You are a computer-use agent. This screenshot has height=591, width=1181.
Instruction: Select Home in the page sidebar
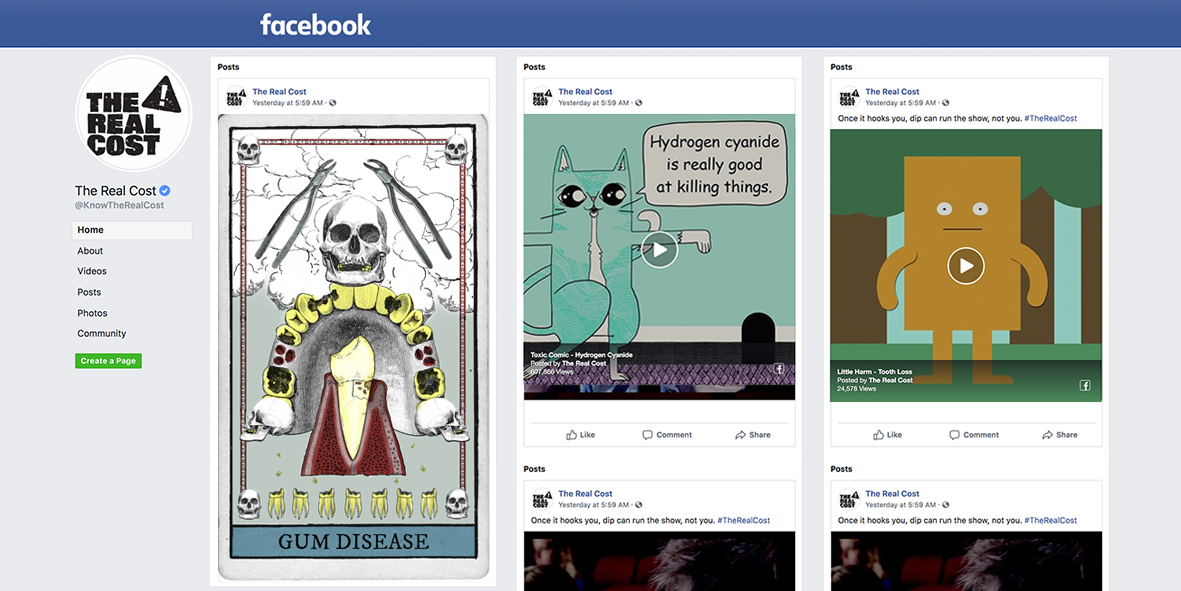tap(132, 230)
